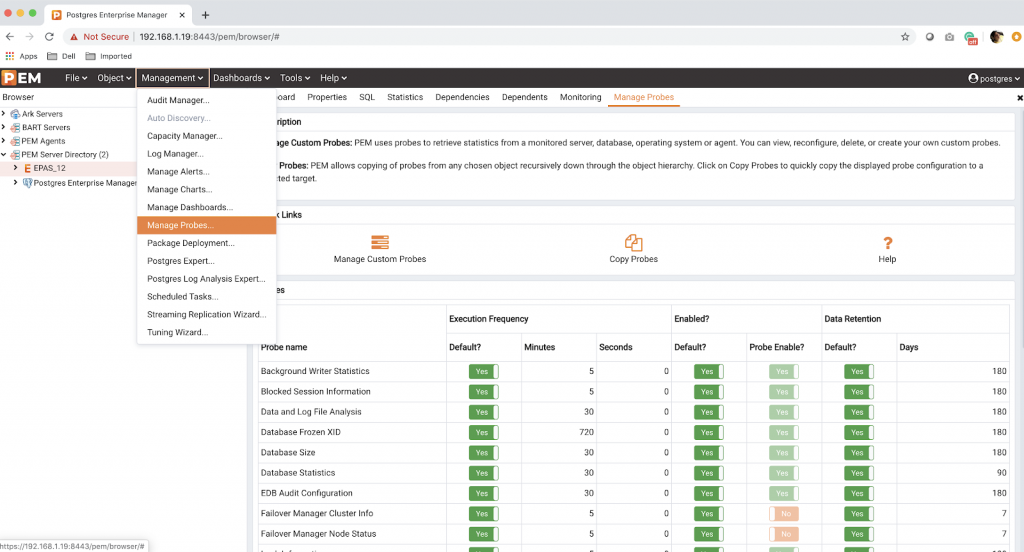Open the Apps grid bookmark icon
Screen dimensions: 1024x552
pyautogui.click(x=10, y=56)
